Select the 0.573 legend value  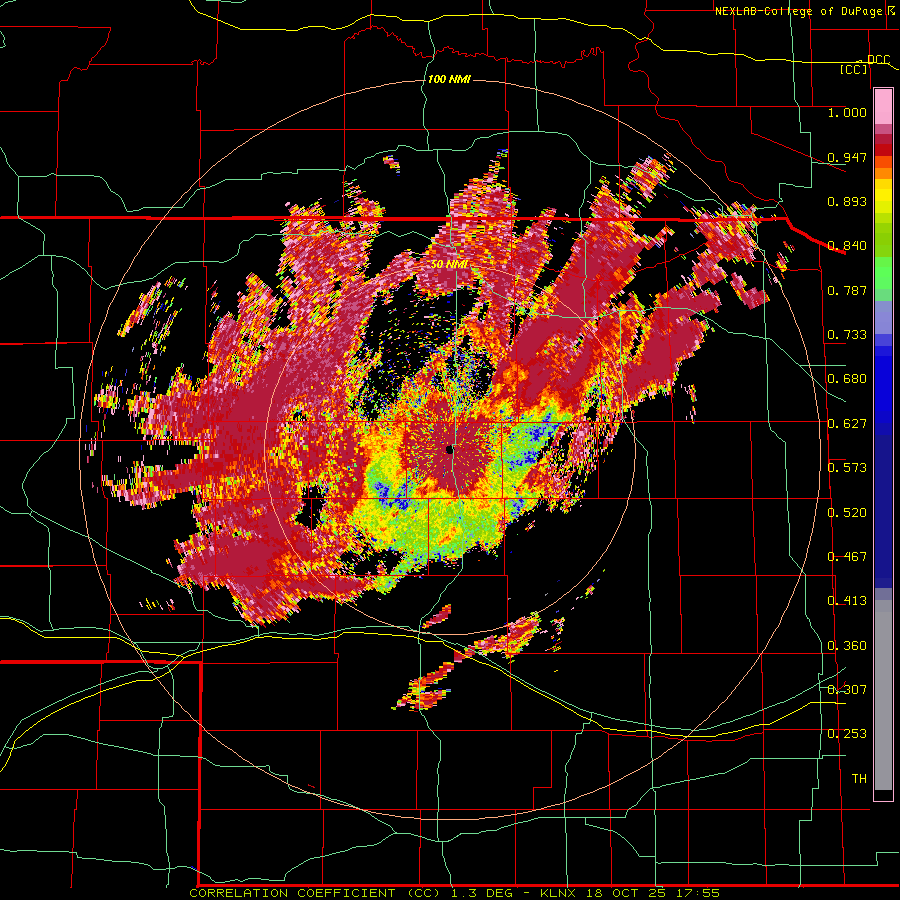tap(847, 468)
